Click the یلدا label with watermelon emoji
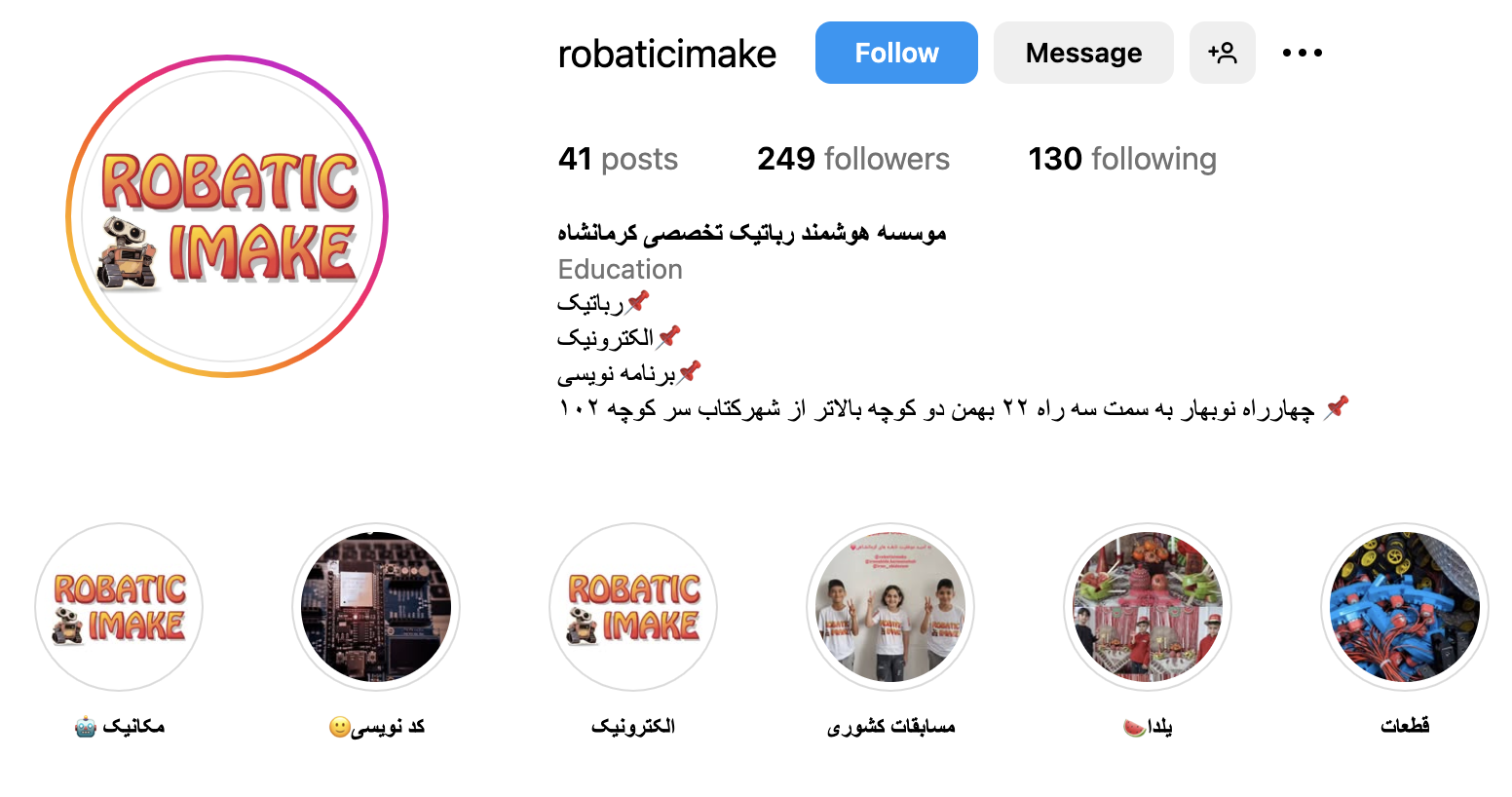The image size is (1512, 797). pos(1148,727)
